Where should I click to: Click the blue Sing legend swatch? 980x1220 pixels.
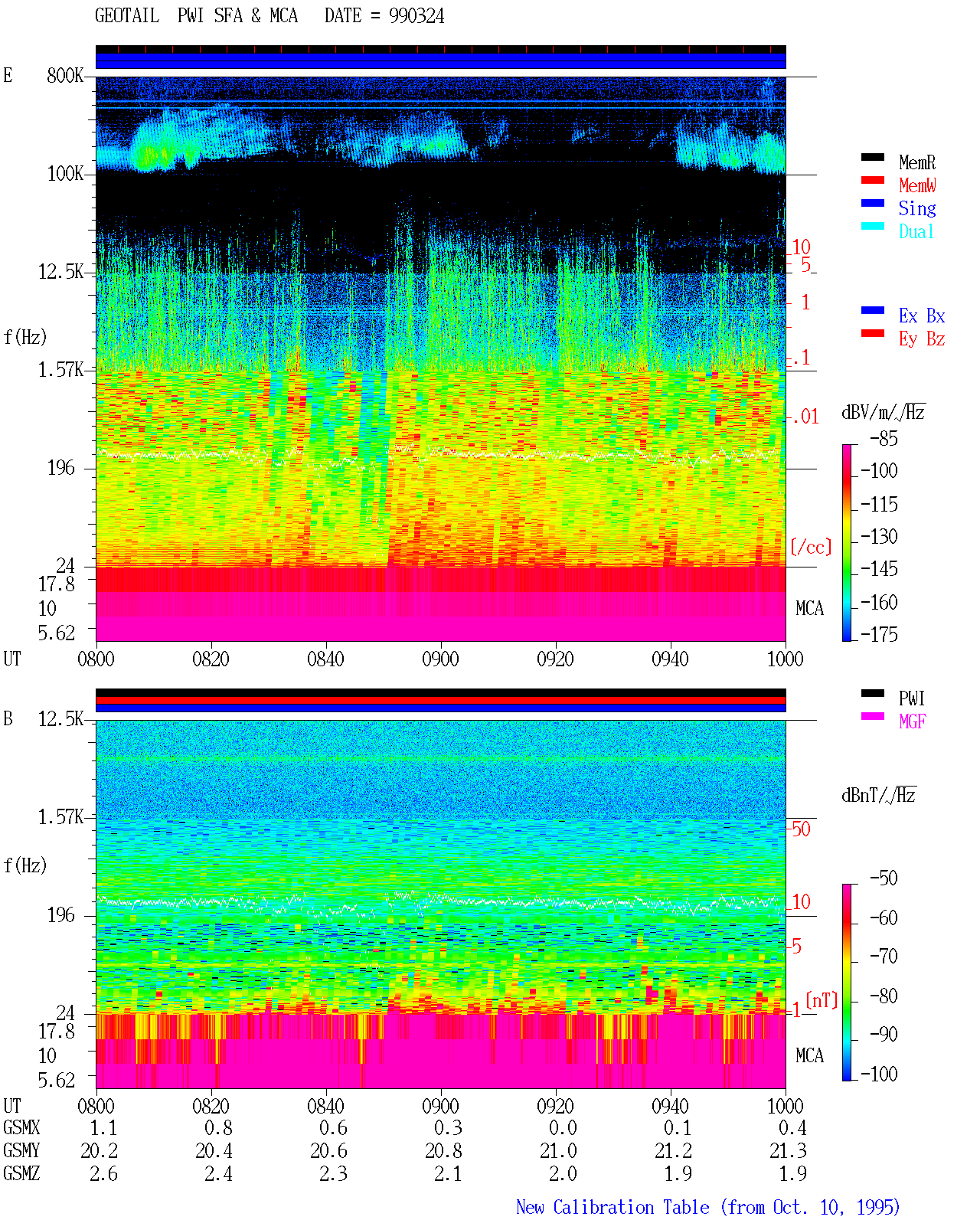click(873, 203)
